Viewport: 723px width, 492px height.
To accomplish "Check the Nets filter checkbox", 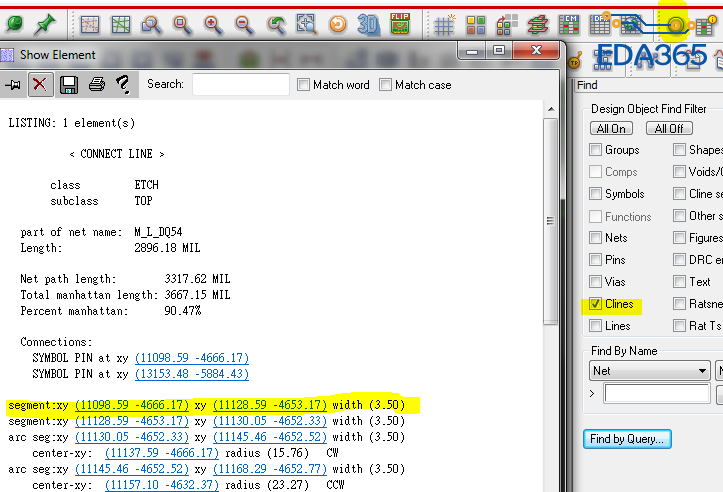I will (x=595, y=237).
